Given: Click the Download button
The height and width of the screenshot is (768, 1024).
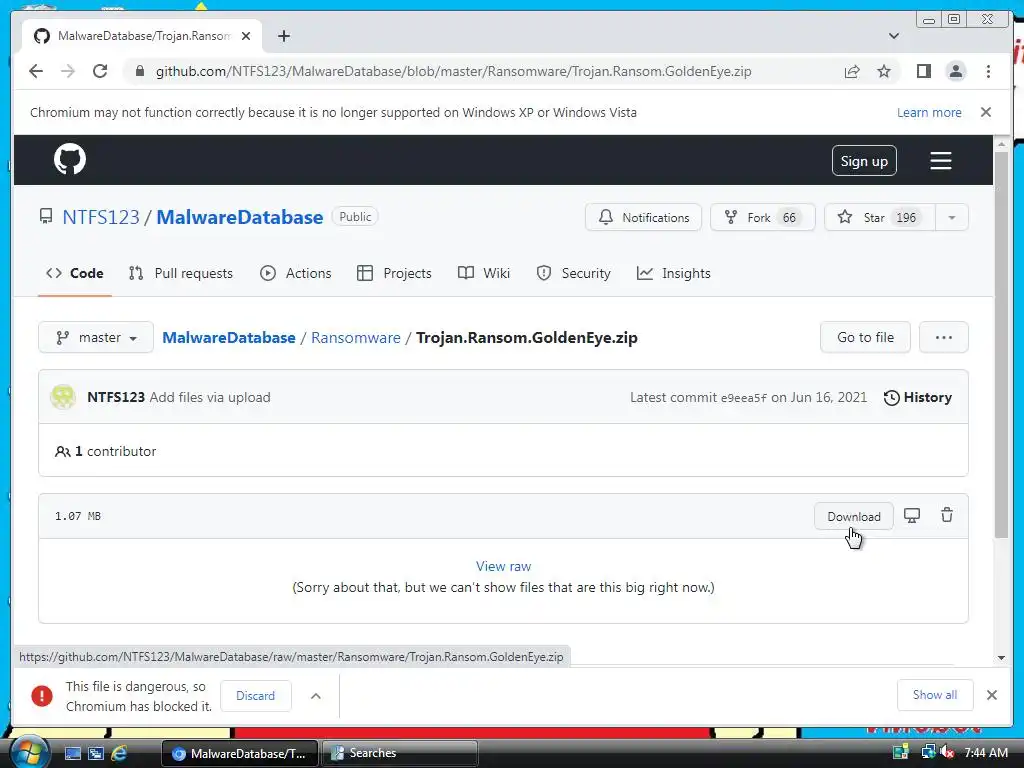Looking at the screenshot, I should tap(854, 517).
